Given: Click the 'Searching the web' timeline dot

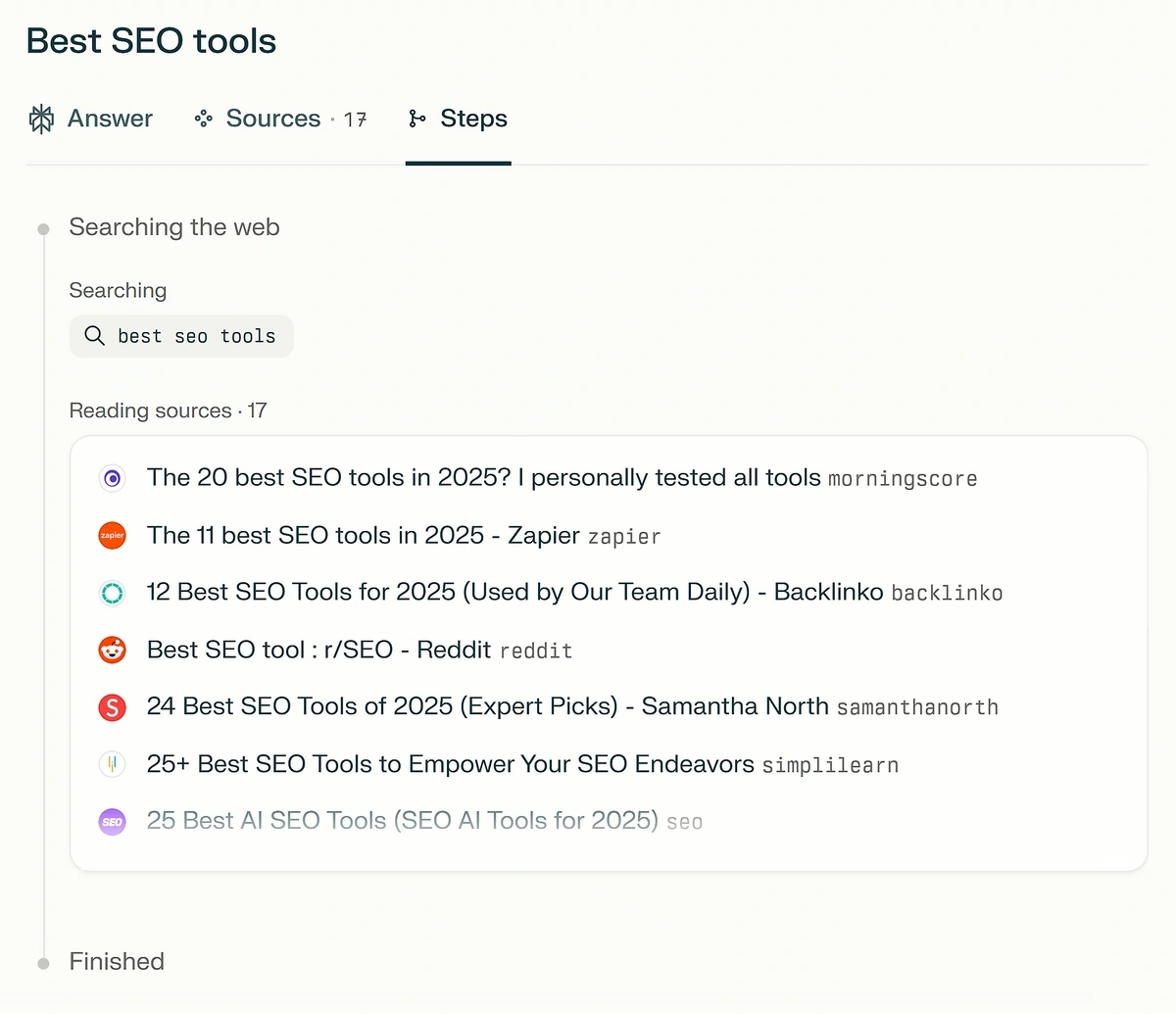Looking at the screenshot, I should click(43, 229).
